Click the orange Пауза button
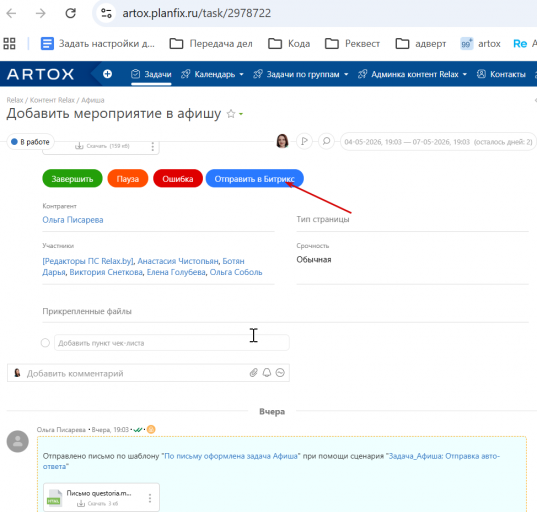This screenshot has width=537, height=512. coord(128,179)
